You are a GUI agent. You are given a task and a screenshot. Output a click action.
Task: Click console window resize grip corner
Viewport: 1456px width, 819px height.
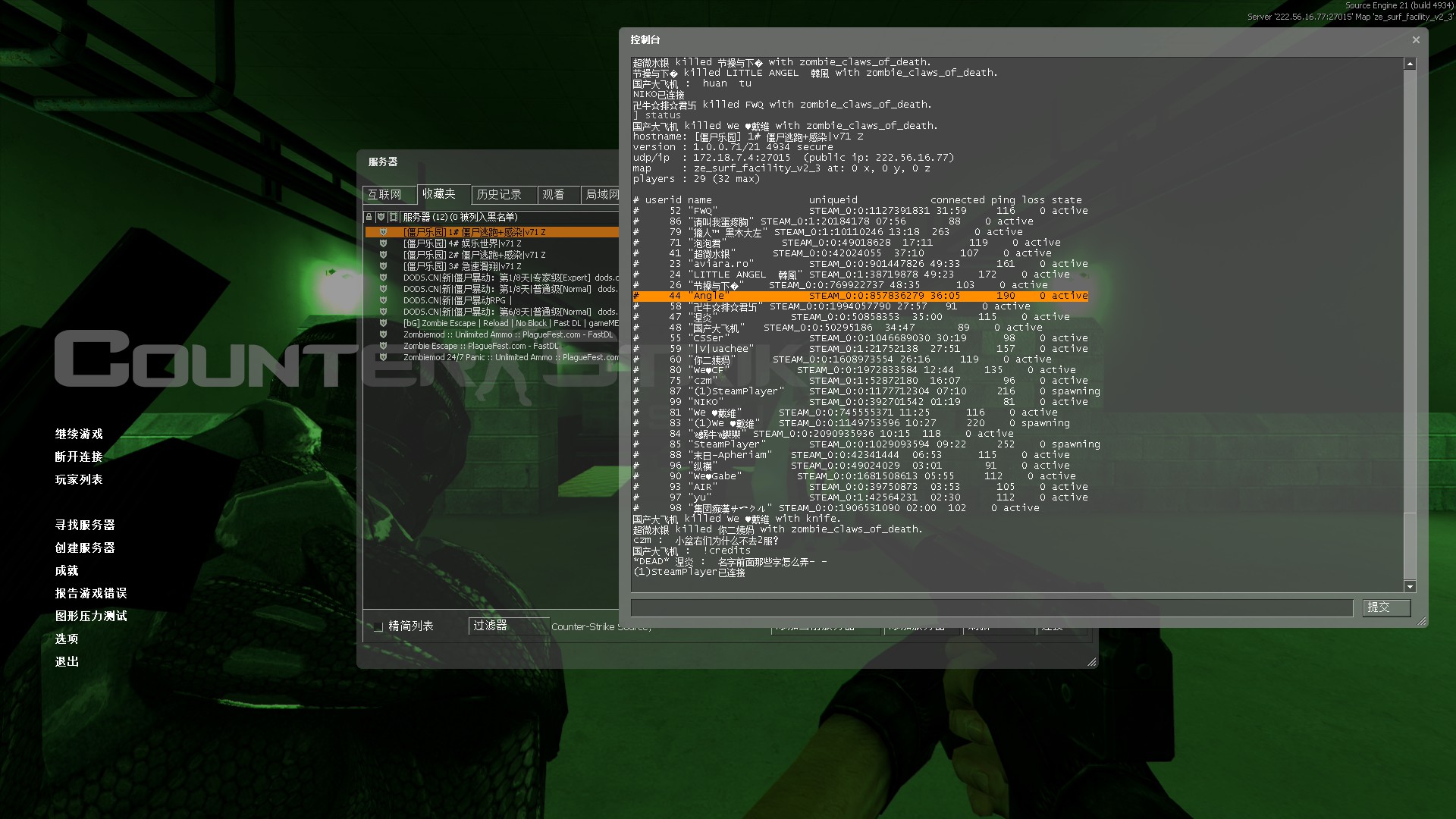pyautogui.click(x=1422, y=621)
